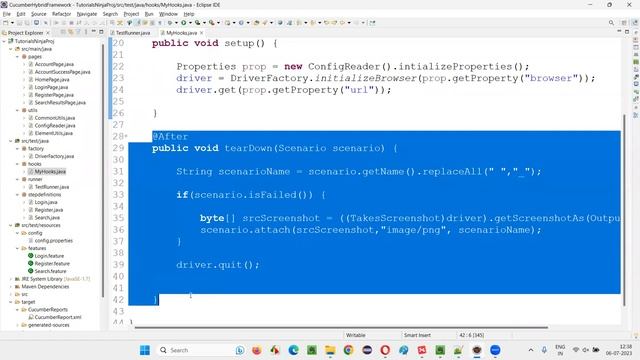Viewport: 640px width, 360px height.
Task: Collapse the utils package
Action: click(18, 110)
